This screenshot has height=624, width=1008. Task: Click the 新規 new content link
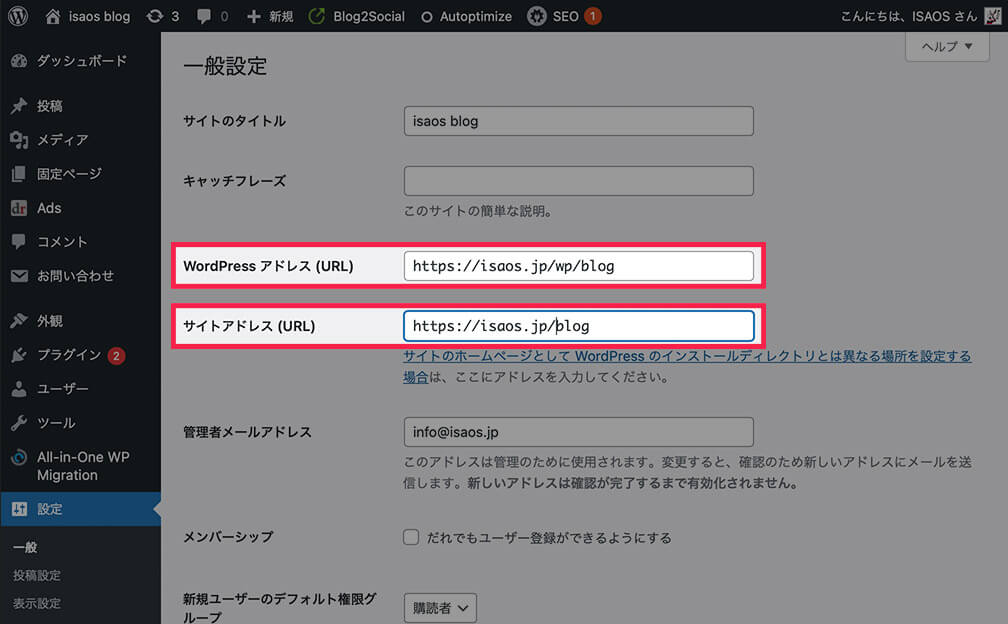(281, 16)
